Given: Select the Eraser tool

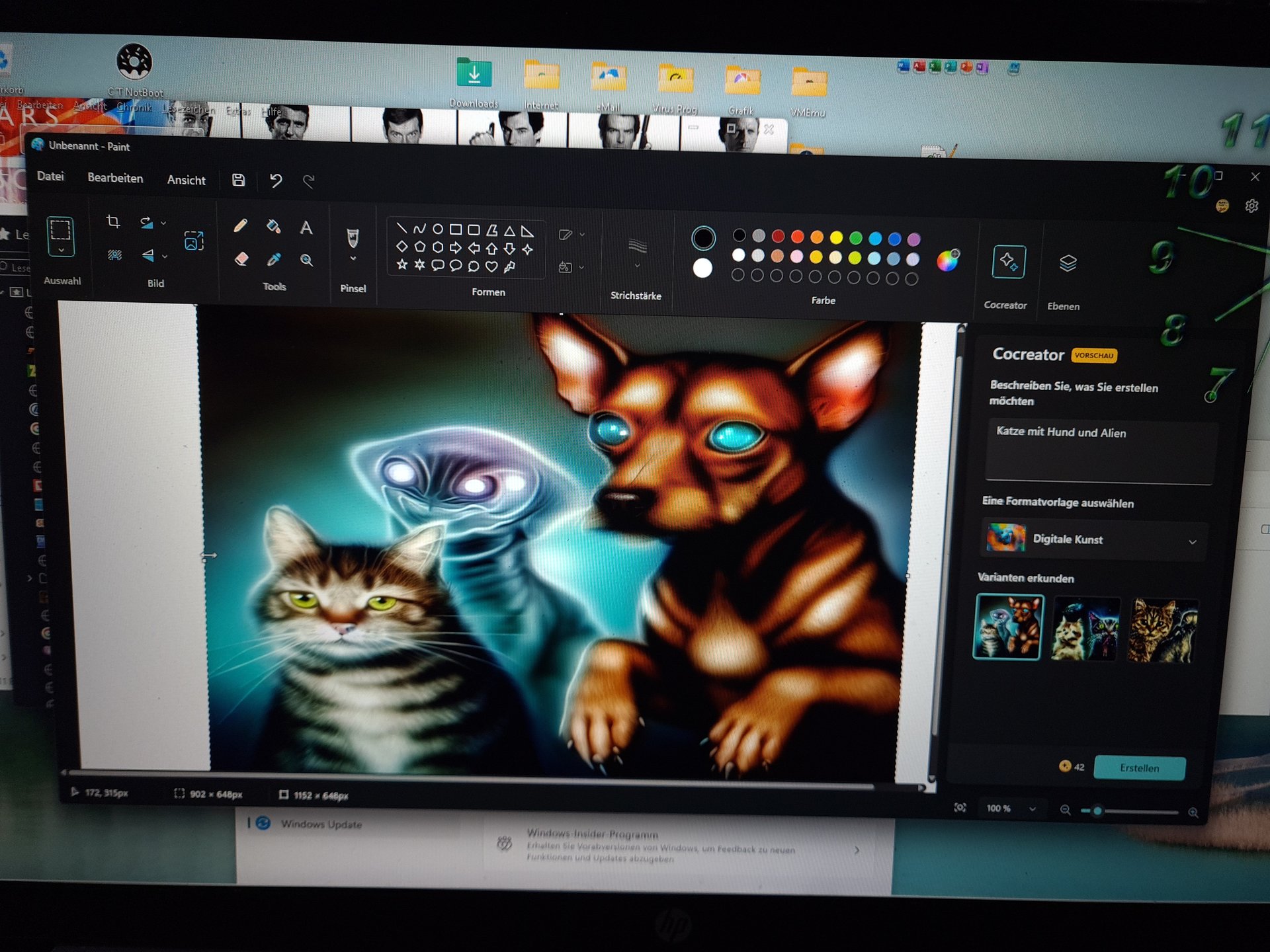Looking at the screenshot, I should coord(241,258).
